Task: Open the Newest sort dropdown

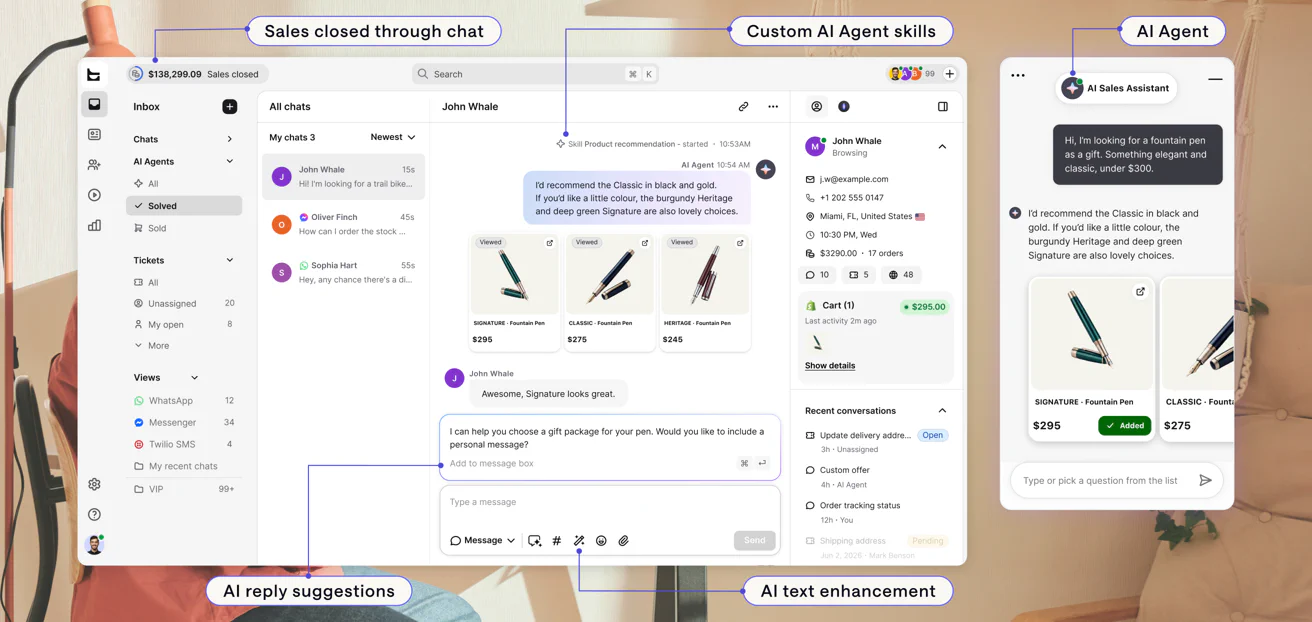Action: (393, 137)
